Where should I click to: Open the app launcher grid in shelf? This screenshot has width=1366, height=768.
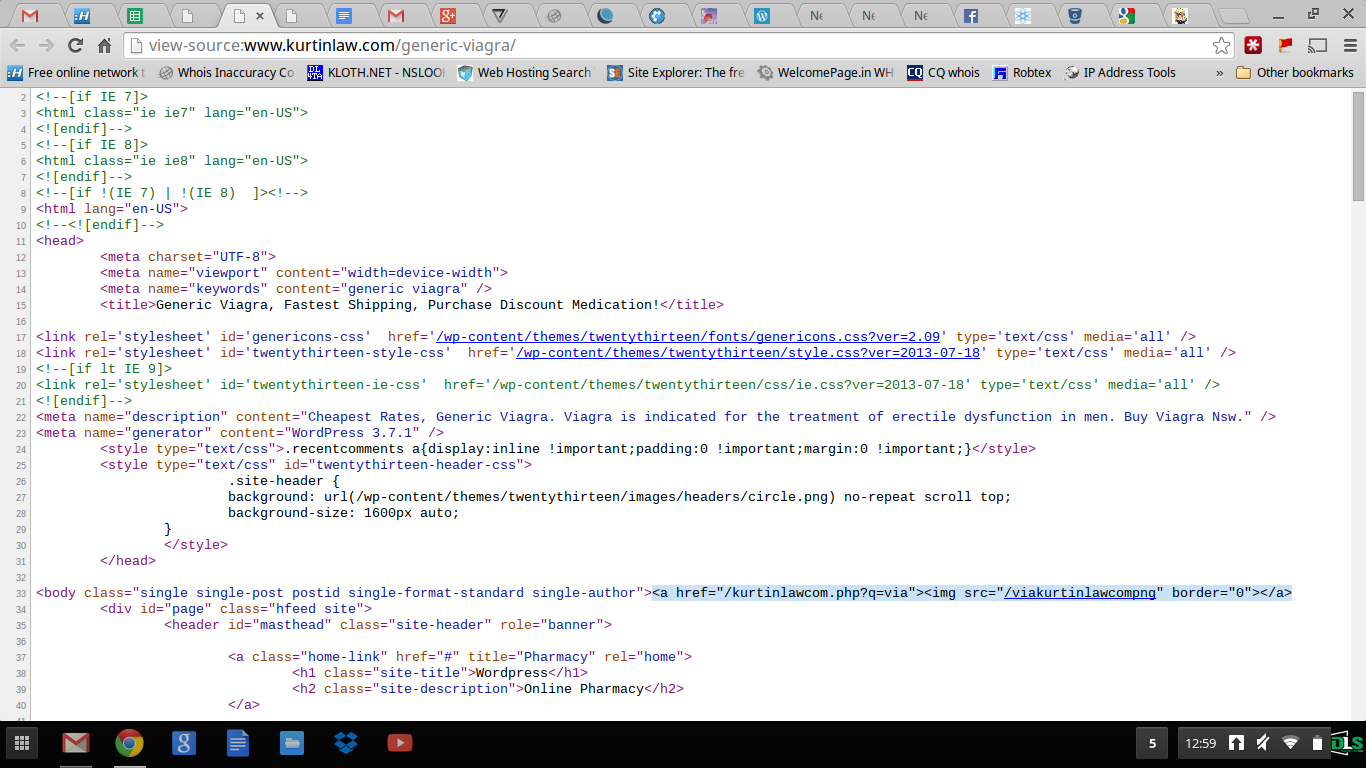pos(21,743)
